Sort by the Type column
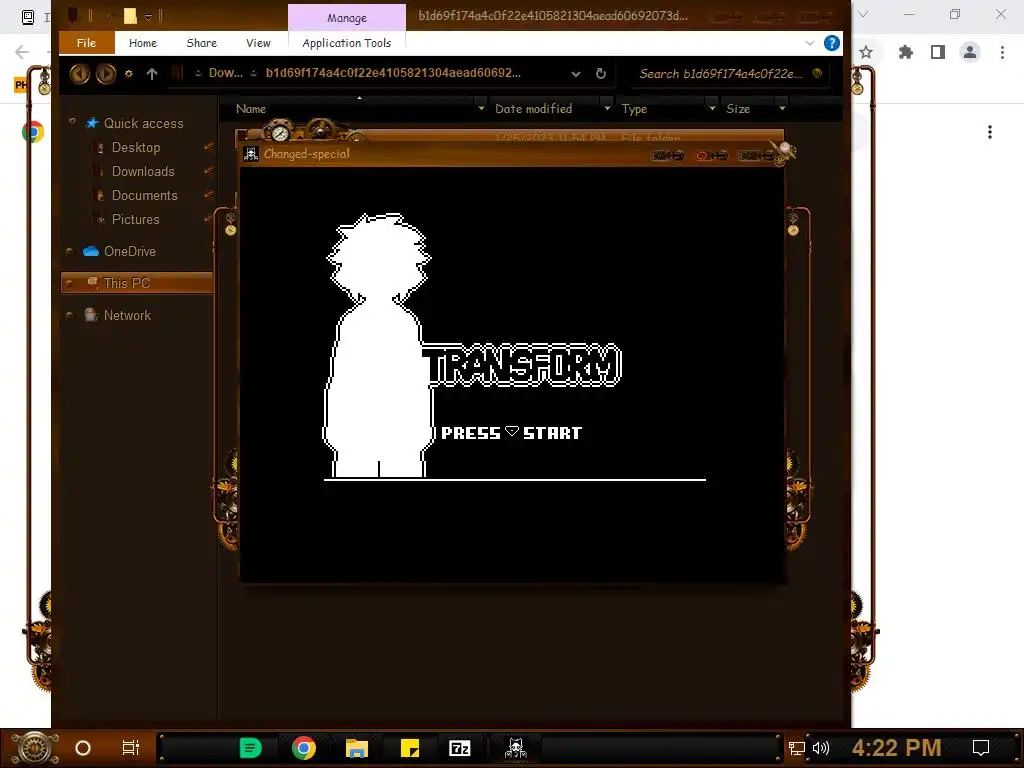 (x=634, y=109)
